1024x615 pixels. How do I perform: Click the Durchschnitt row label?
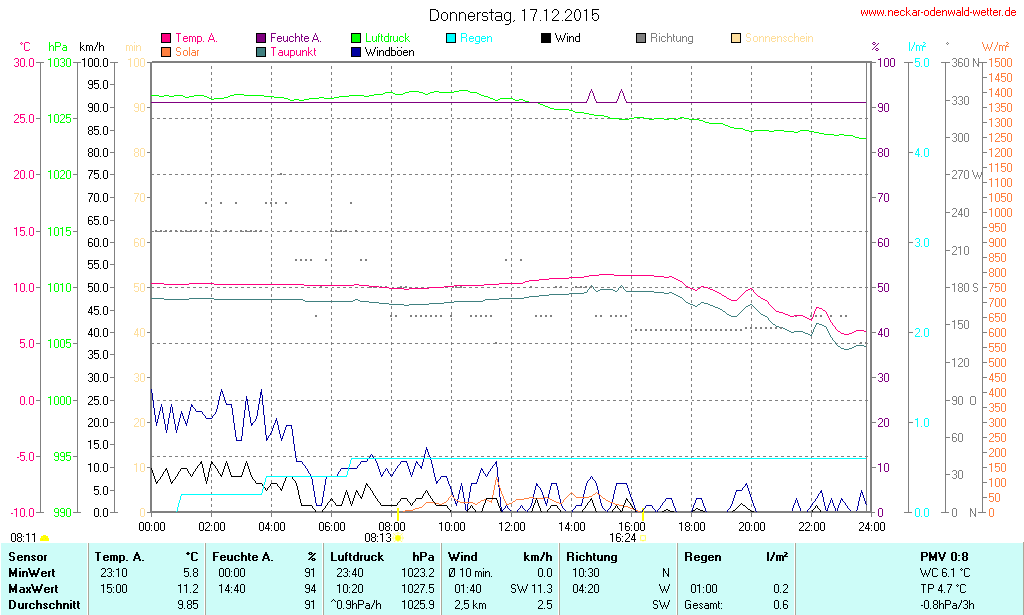42,605
